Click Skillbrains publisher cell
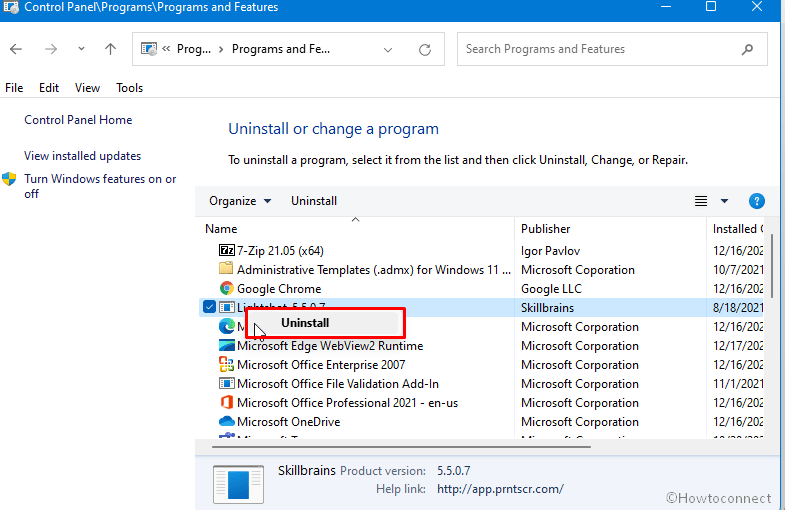 [547, 308]
